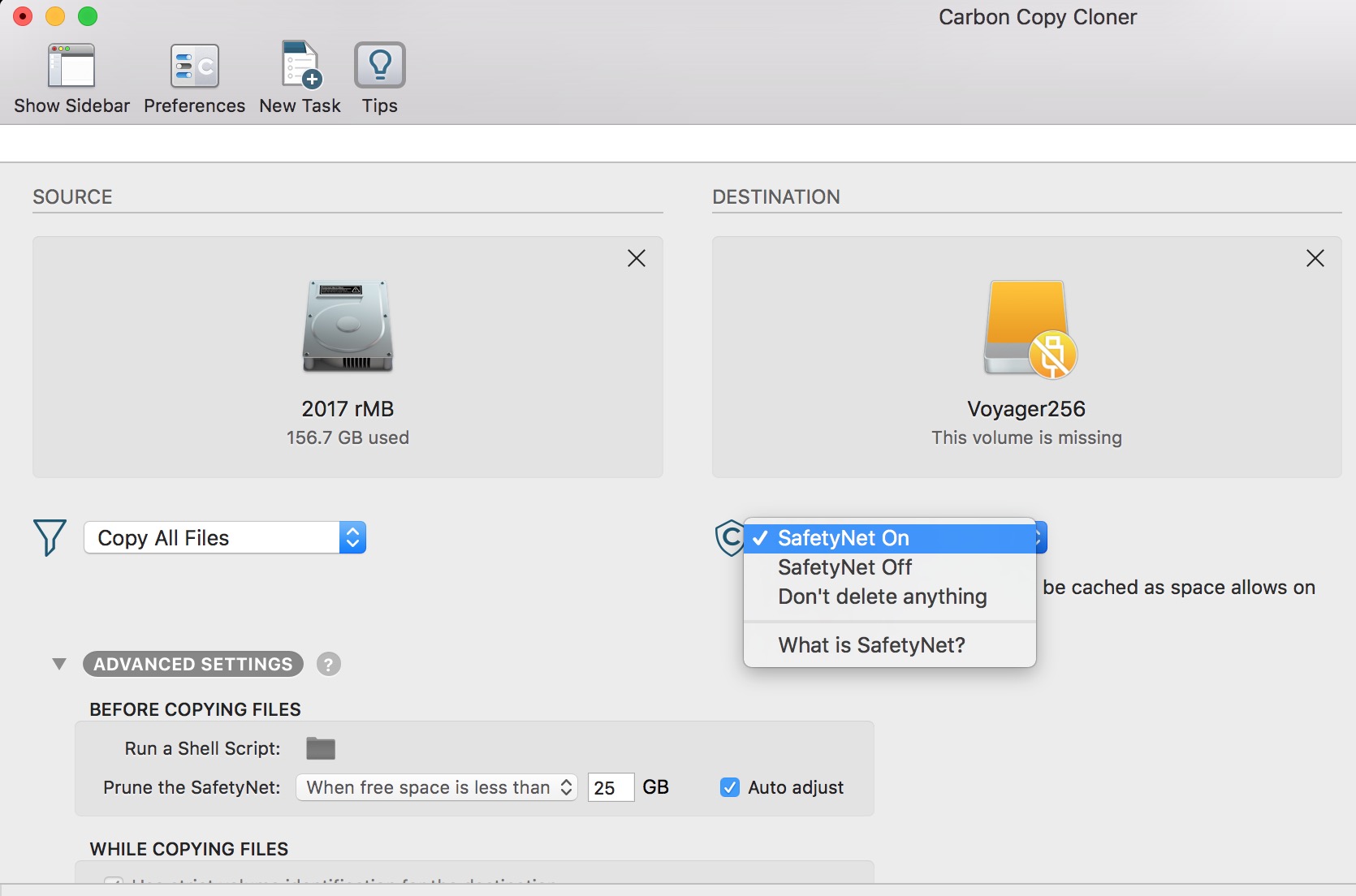1356x896 pixels.
Task: Click the yellow minimize window button
Action: (55, 16)
